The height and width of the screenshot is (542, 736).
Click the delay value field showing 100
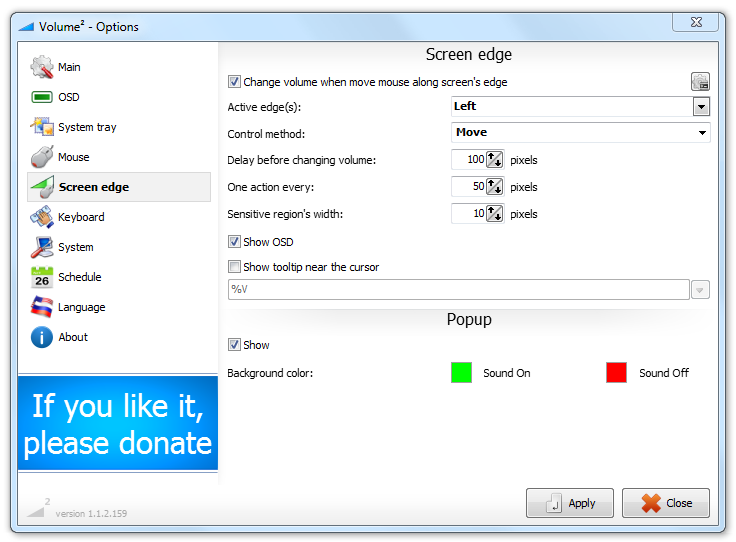(x=468, y=160)
